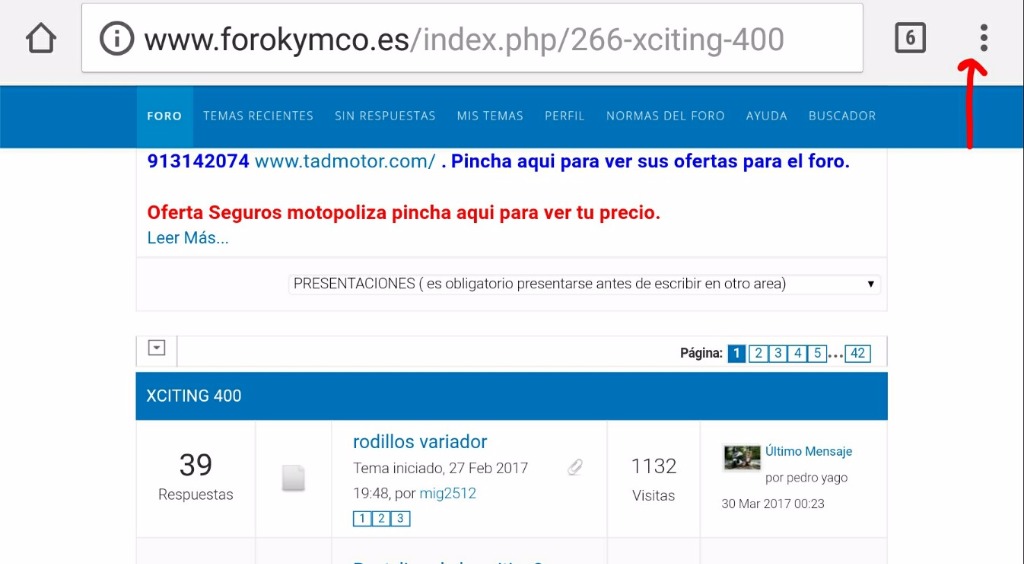The image size is (1024, 564).
Task: Open the site info icon in the address bar
Action: (x=116, y=39)
